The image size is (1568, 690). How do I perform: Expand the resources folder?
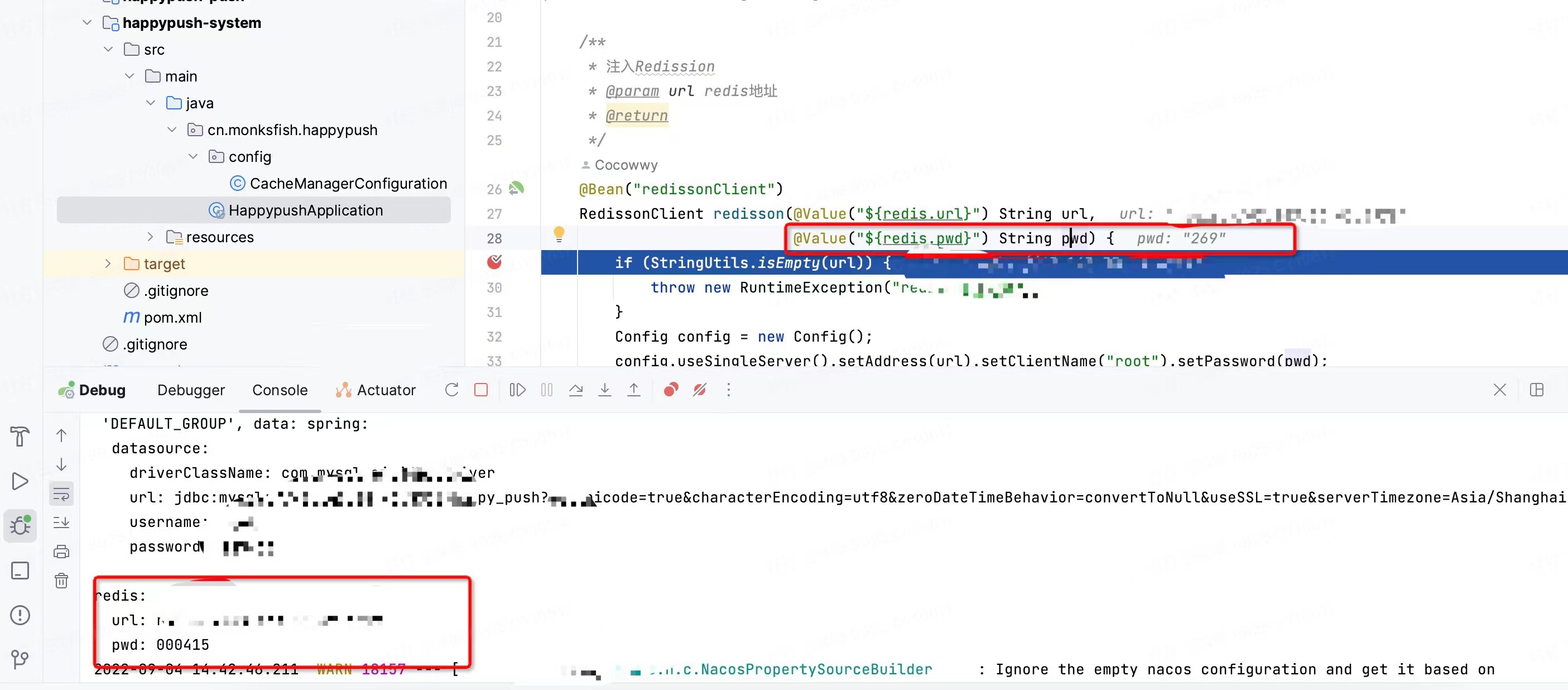pyautogui.click(x=150, y=237)
